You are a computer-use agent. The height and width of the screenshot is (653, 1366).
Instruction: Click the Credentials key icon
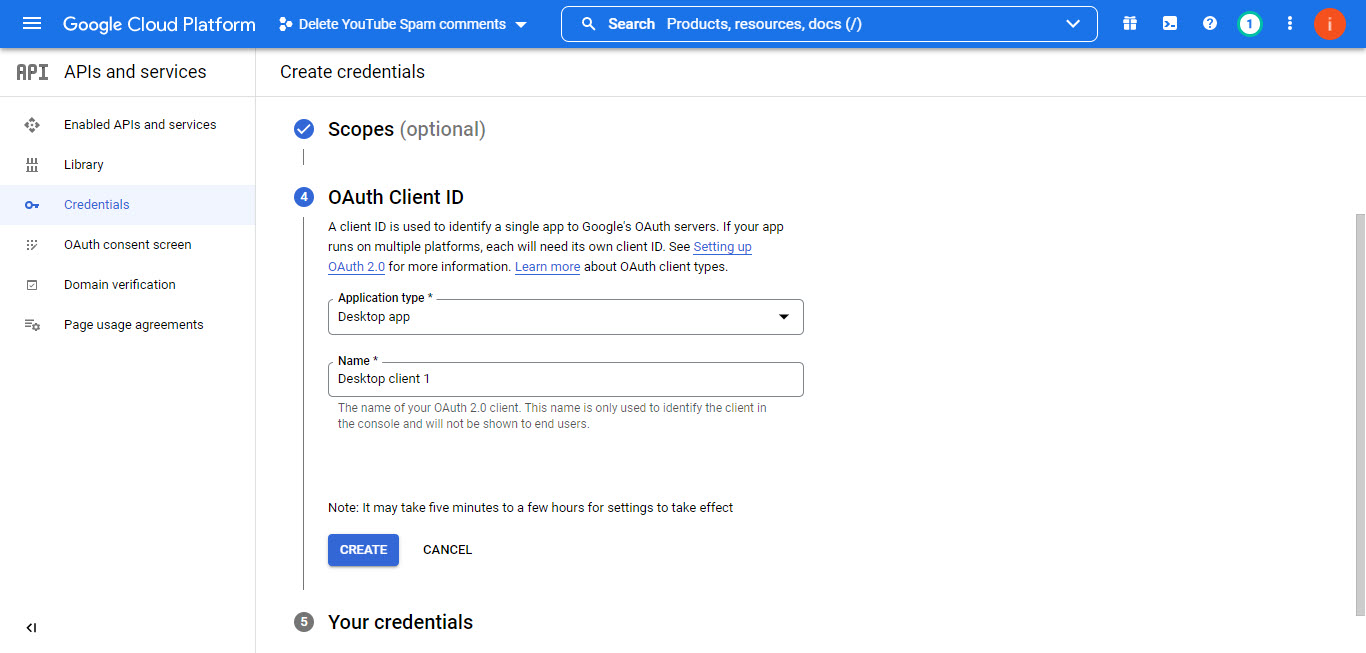32,205
